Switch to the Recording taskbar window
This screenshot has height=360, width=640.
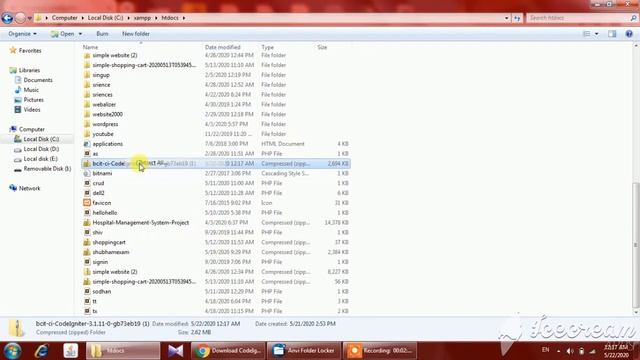pyautogui.click(x=380, y=351)
